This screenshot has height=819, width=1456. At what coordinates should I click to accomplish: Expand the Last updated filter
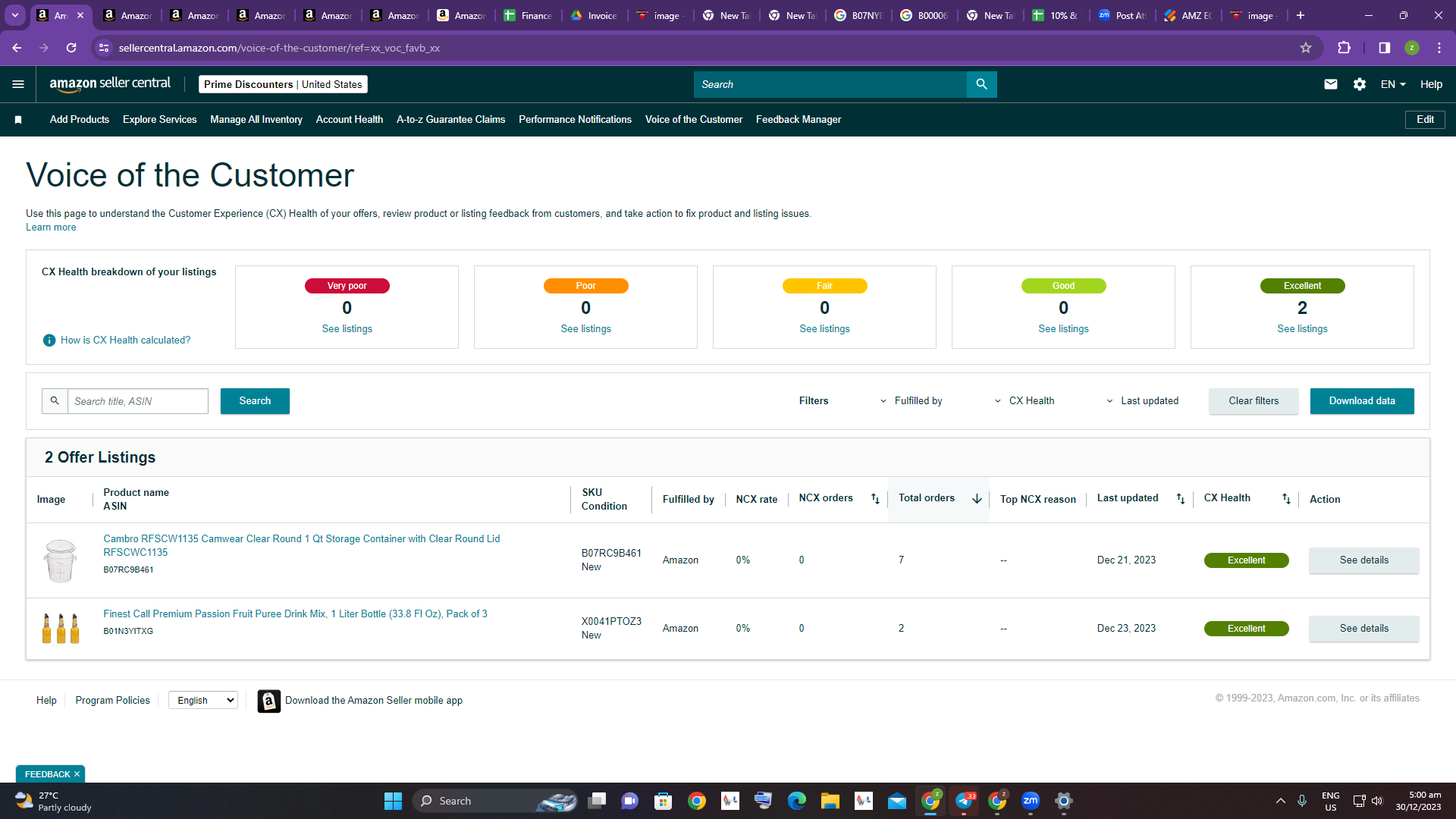[x=1142, y=401]
